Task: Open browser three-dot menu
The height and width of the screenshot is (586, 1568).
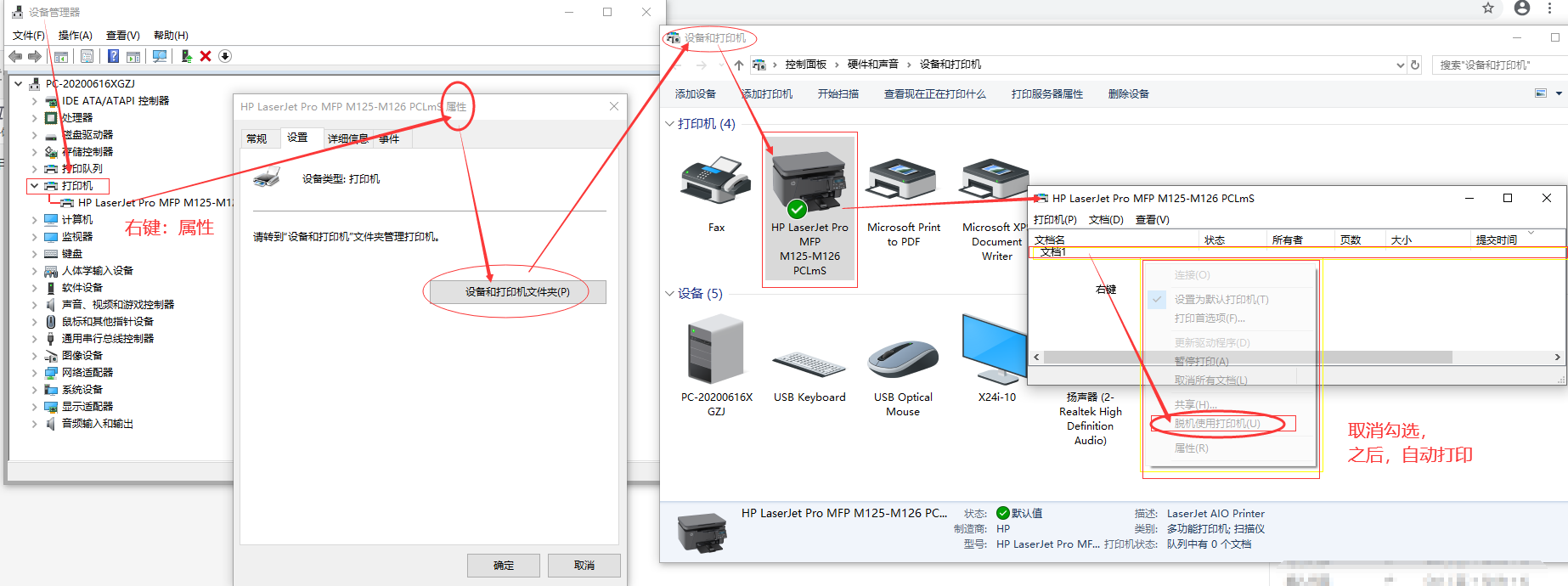Action: tap(1551, 8)
